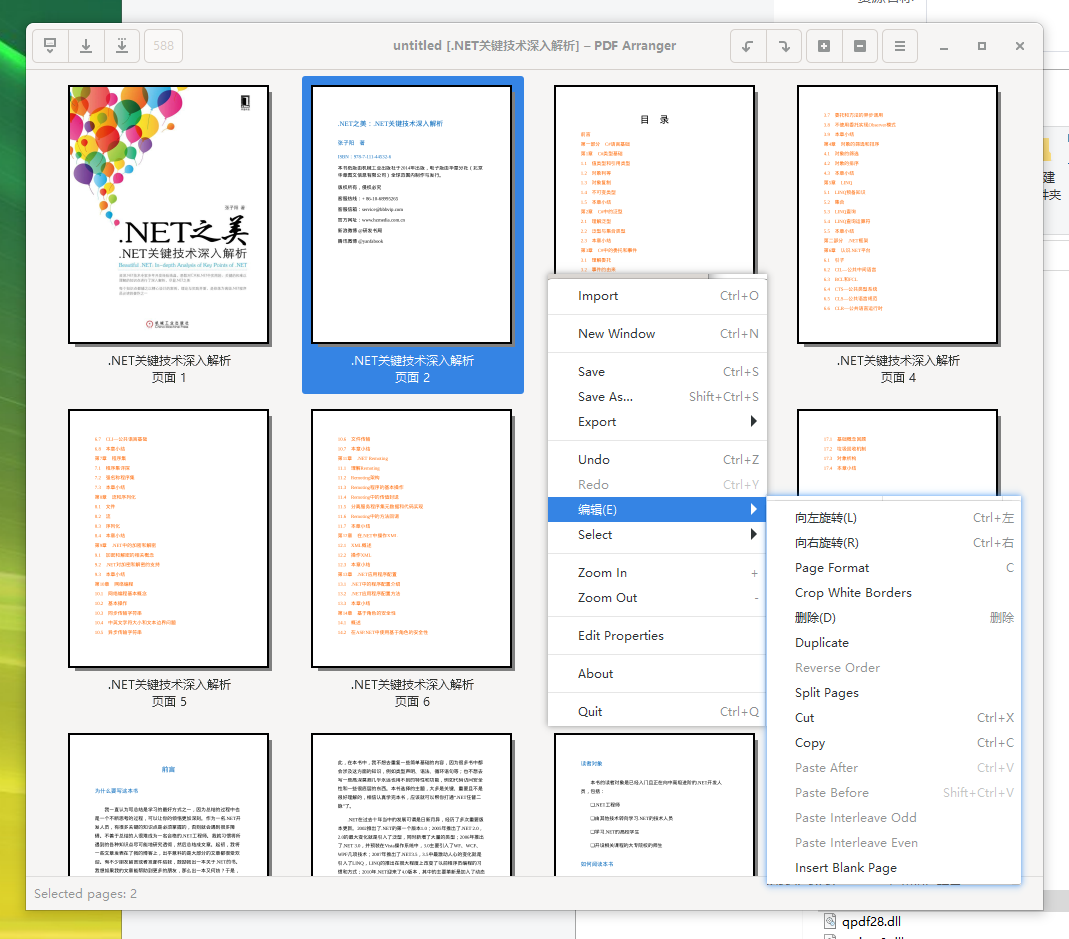Zoom in with the plus toolbar icon
The image size is (1069, 939).
point(824,46)
